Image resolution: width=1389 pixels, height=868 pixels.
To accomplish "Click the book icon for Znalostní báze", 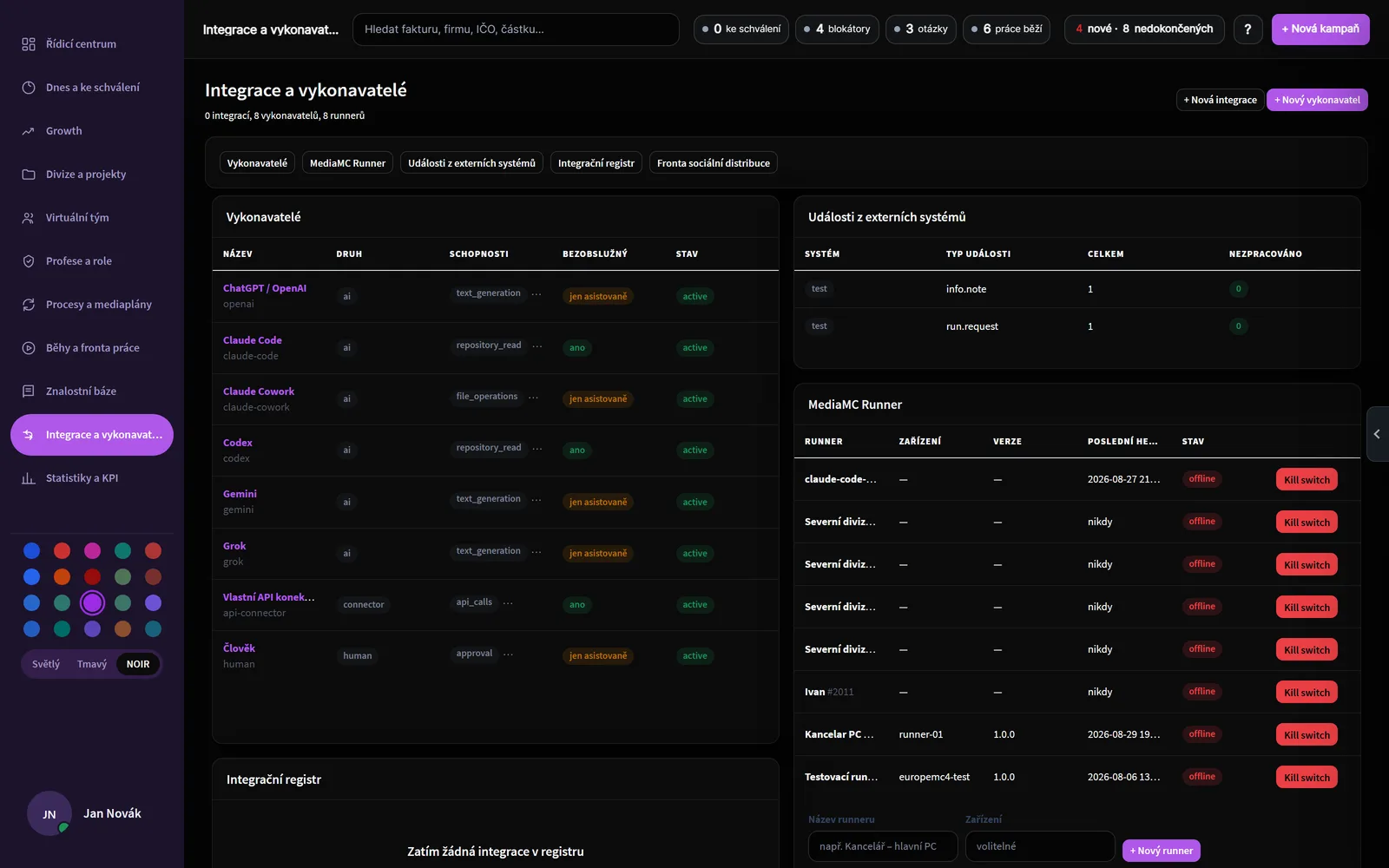I will [x=29, y=391].
